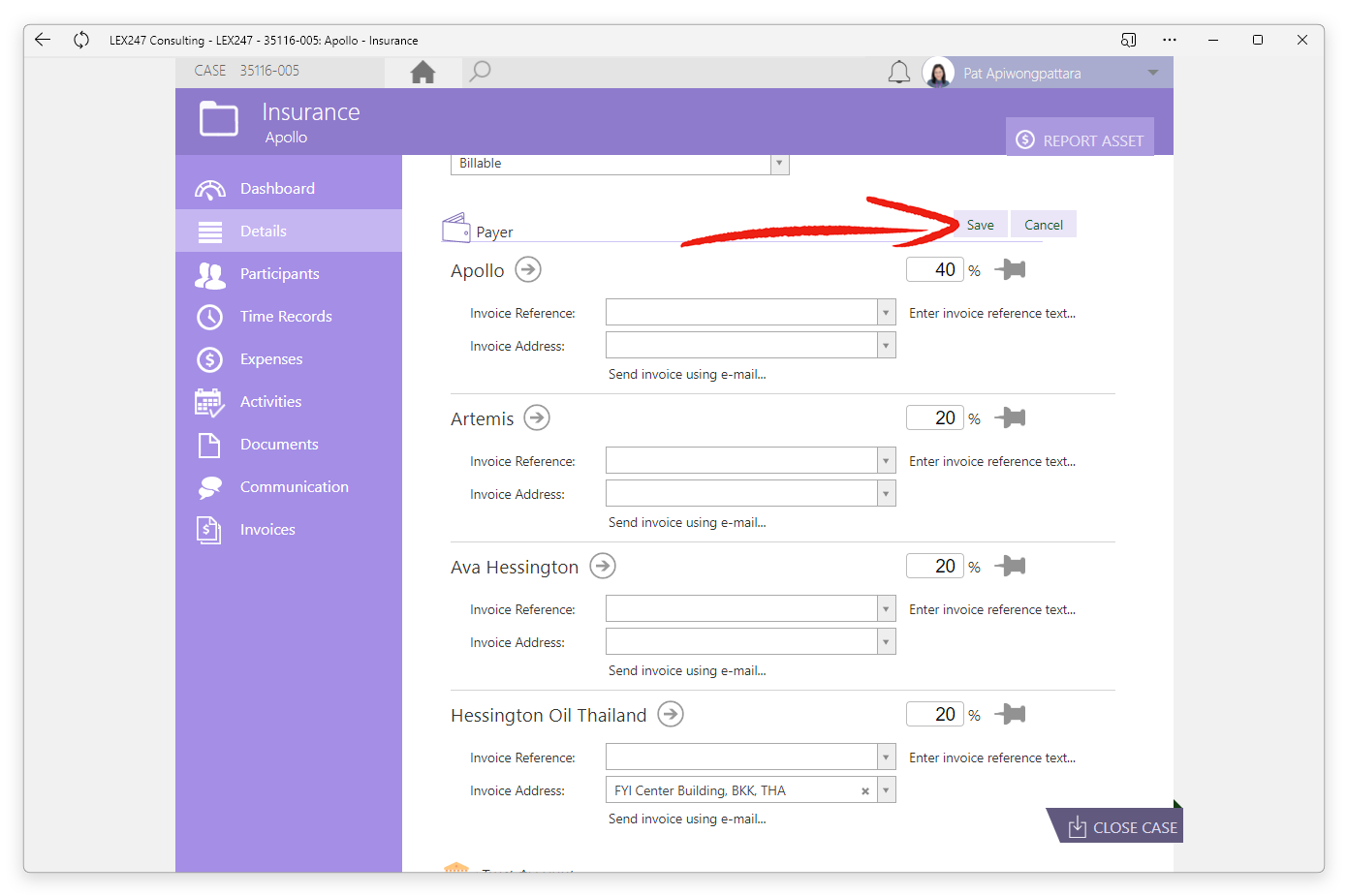This screenshot has width=1347, height=896.
Task: Click the Invoices sidebar icon
Action: point(208,530)
